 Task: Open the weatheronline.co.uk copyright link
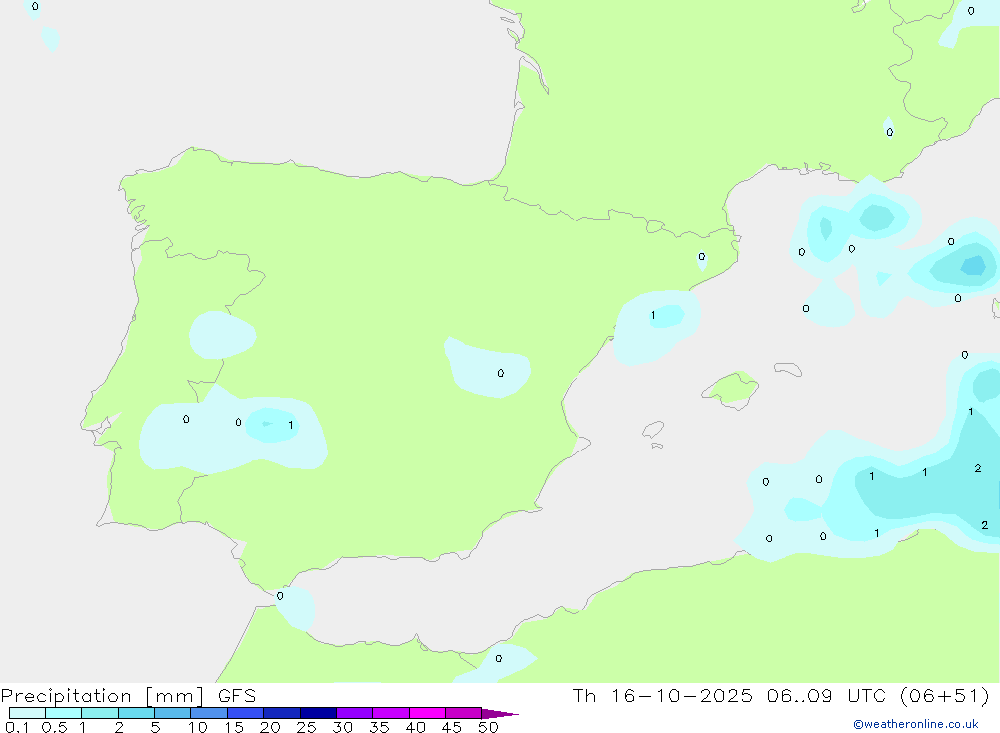click(916, 724)
